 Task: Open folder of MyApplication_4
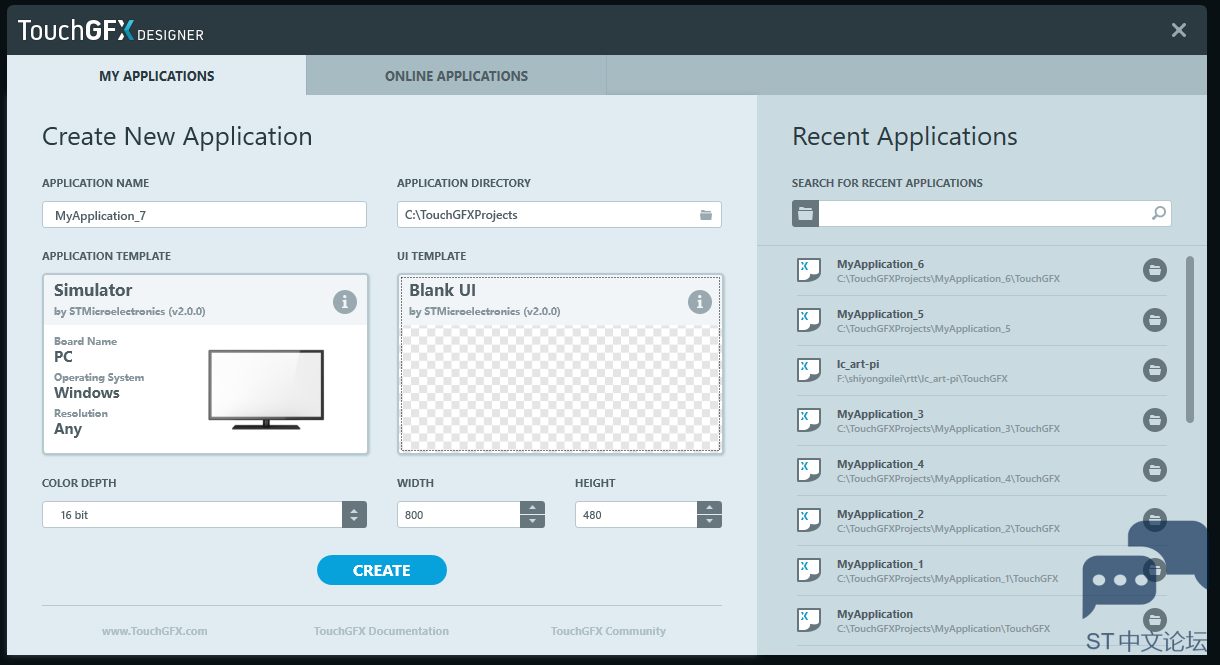coord(1155,470)
